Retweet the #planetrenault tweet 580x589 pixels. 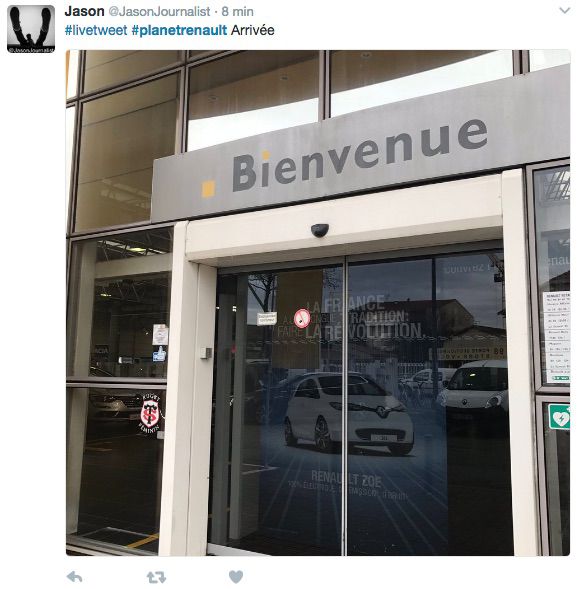click(156, 577)
